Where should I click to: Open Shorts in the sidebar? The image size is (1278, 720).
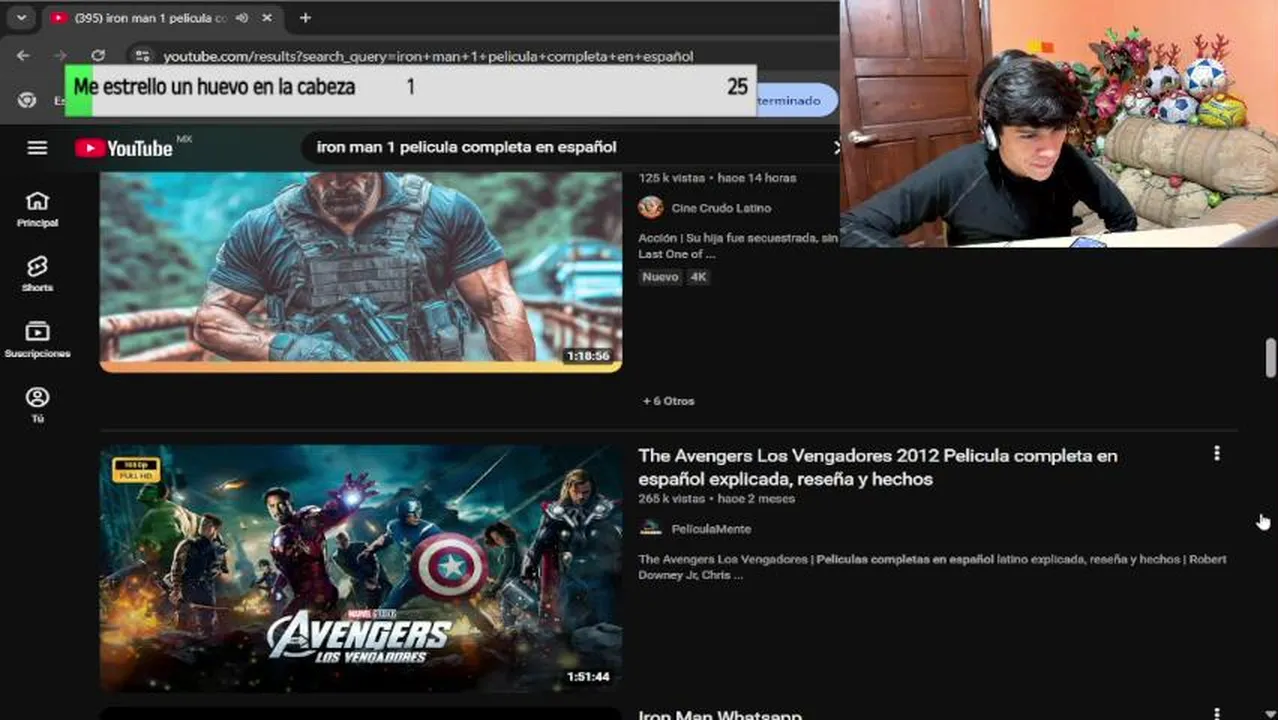coord(37,274)
